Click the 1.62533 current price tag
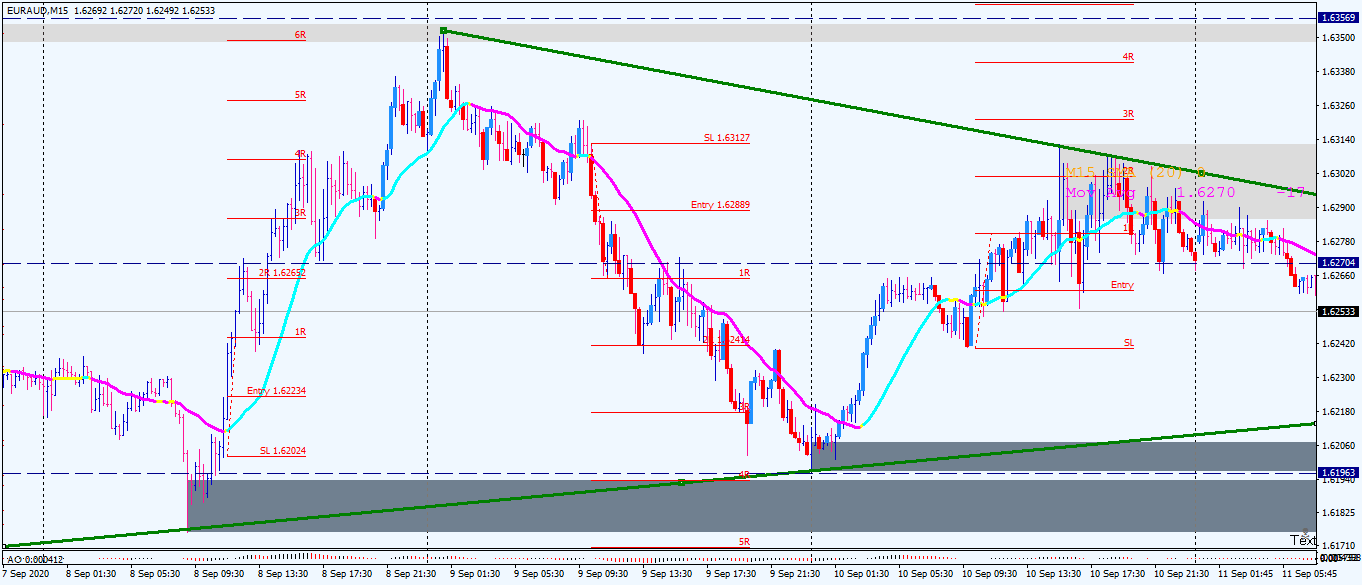The width and height of the screenshot is (1362, 585). click(x=1339, y=311)
